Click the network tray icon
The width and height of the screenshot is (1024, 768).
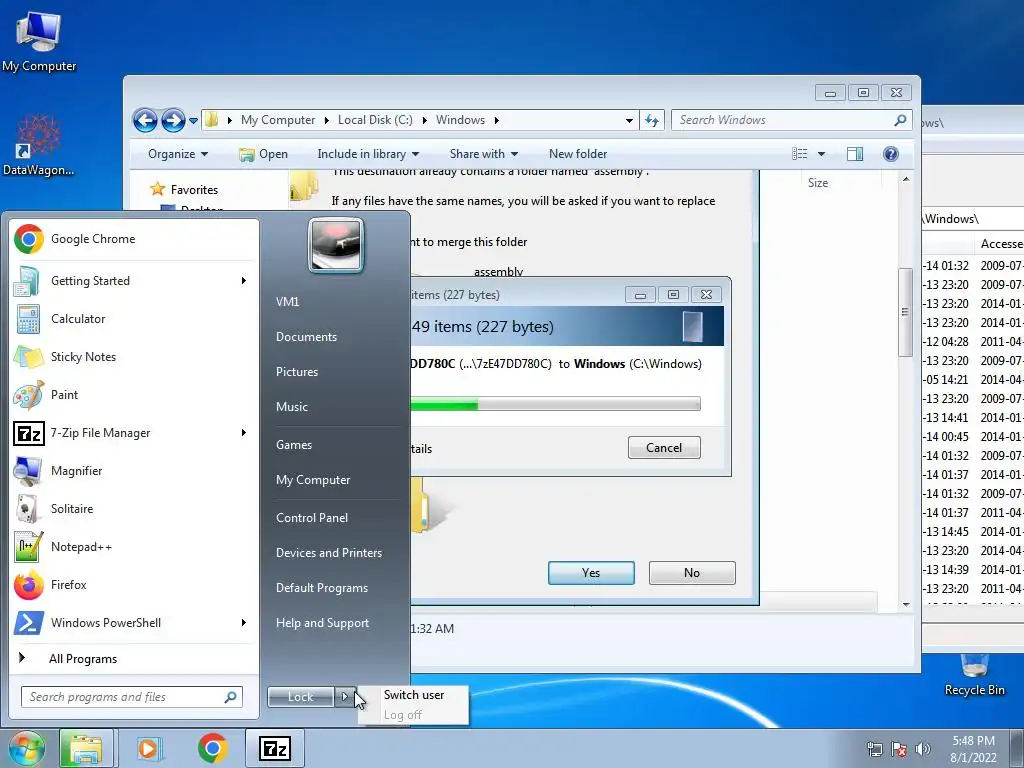(874, 750)
